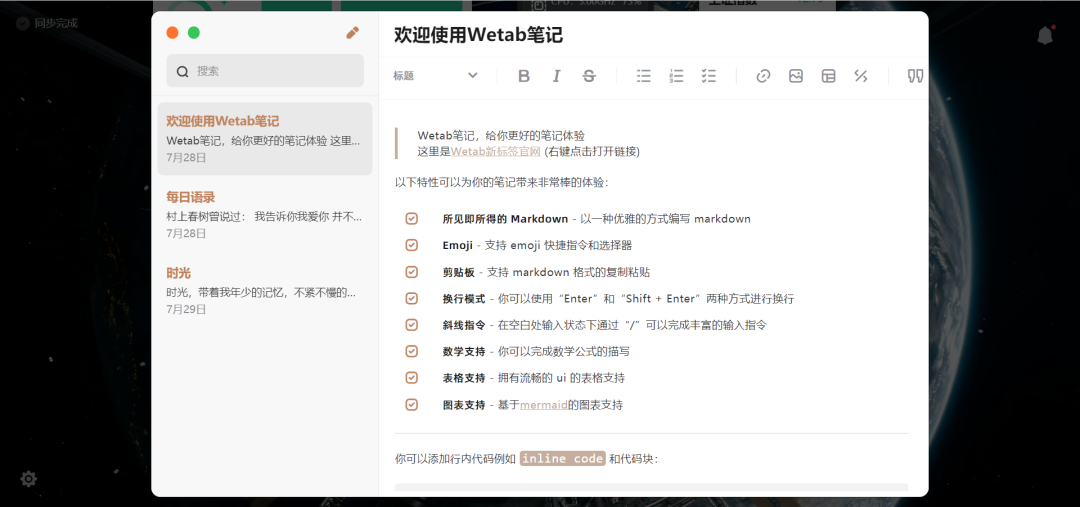Click the 同步完成 sync status
The image size is (1080, 507).
click(47, 23)
